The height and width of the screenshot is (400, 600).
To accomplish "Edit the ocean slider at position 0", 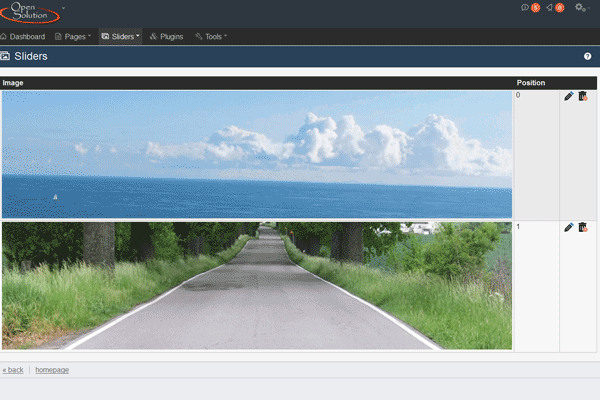I will (x=569, y=96).
